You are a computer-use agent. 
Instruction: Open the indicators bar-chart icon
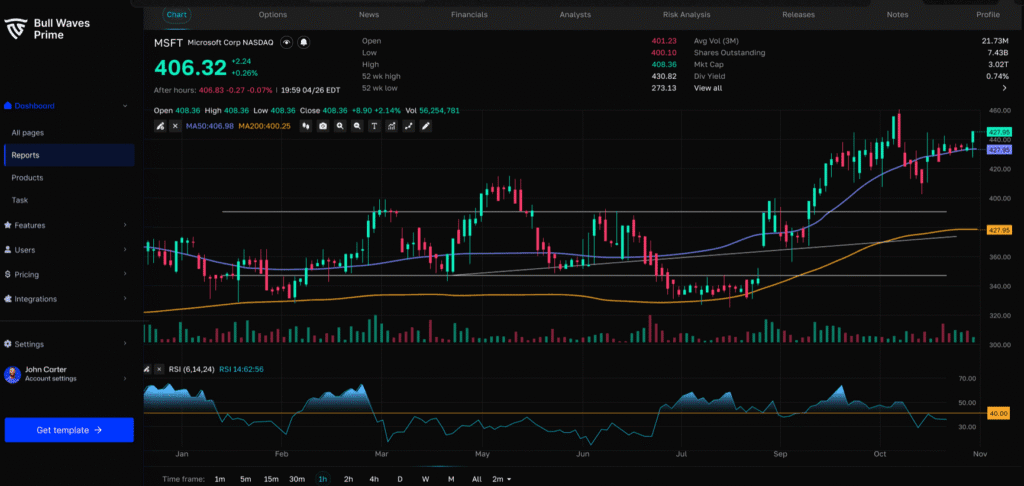pos(391,126)
